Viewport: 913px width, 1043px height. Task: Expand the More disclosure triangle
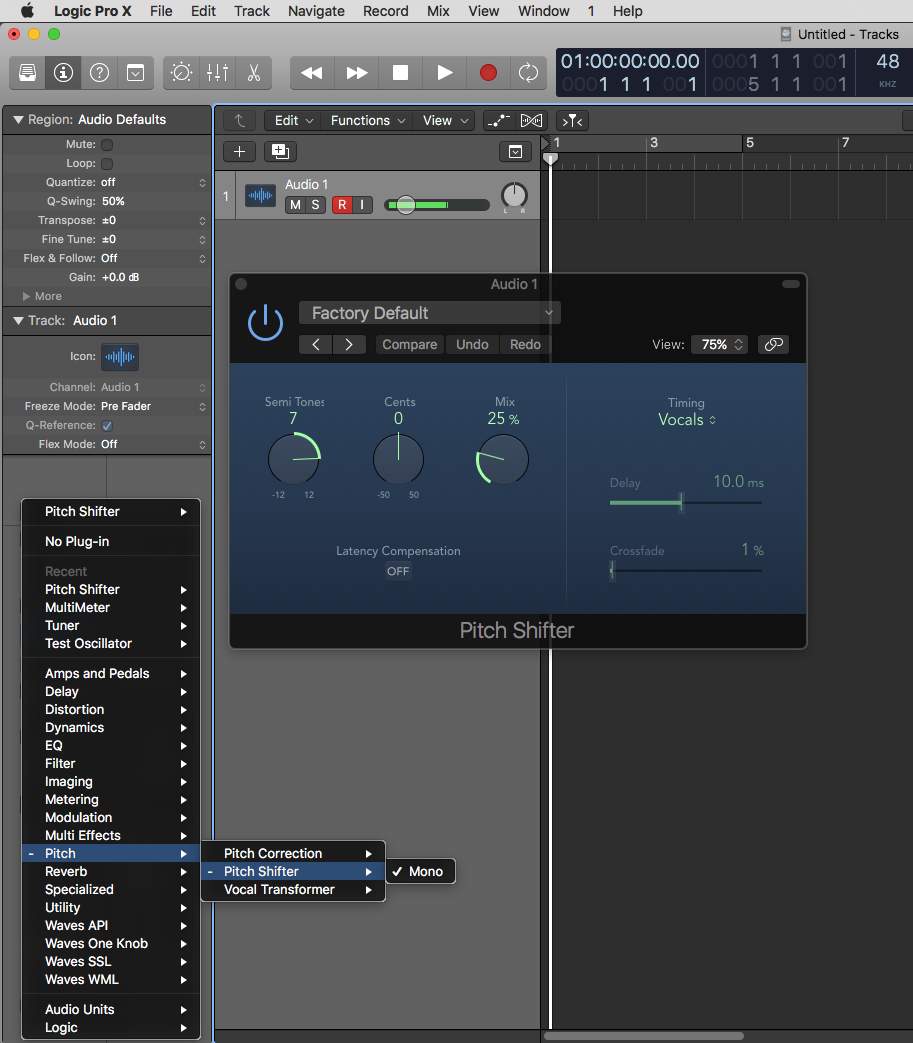click(x=27, y=296)
